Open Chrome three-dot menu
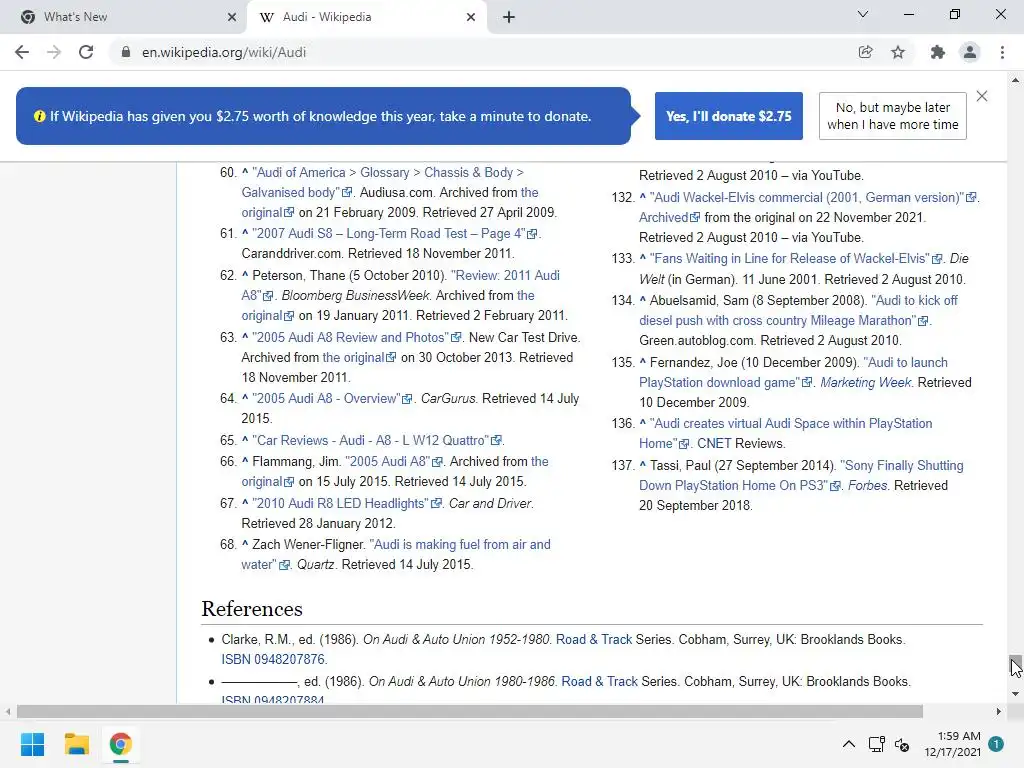Screen dimensions: 1024x768 click(1002, 52)
